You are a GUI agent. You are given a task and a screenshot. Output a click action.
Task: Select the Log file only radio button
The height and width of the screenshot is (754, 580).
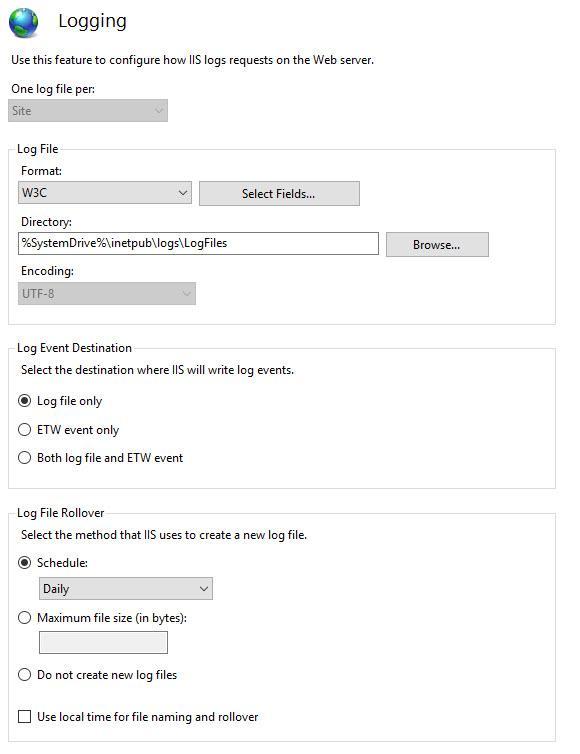tap(25, 401)
